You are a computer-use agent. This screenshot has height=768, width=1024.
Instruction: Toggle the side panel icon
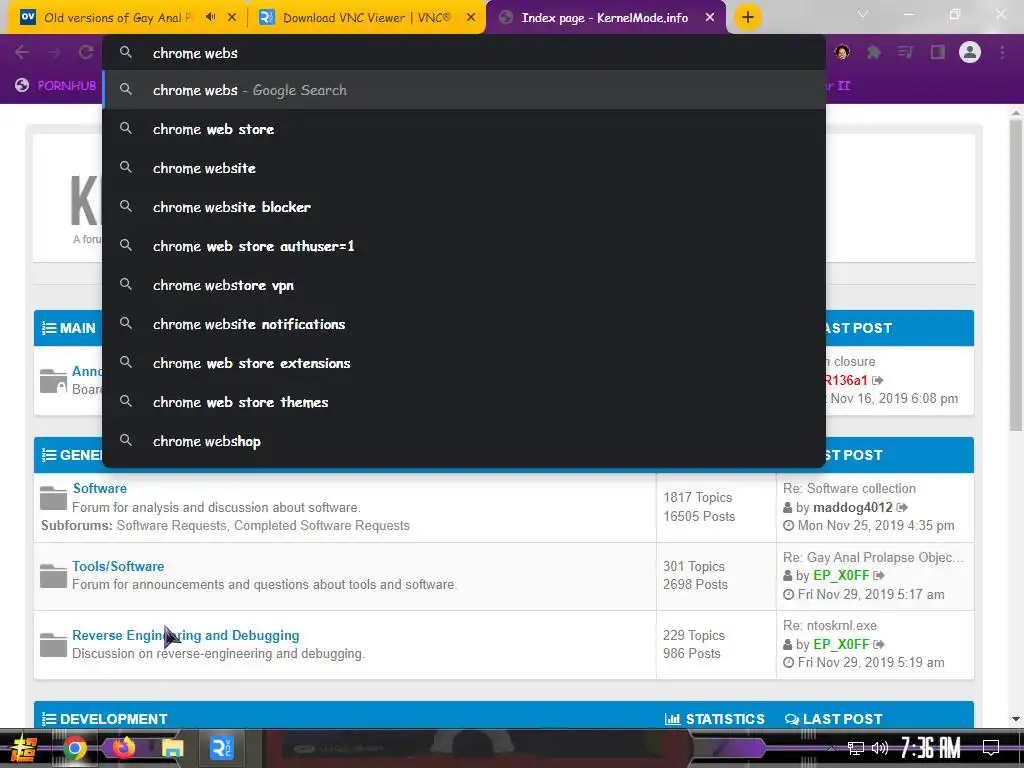point(938,52)
